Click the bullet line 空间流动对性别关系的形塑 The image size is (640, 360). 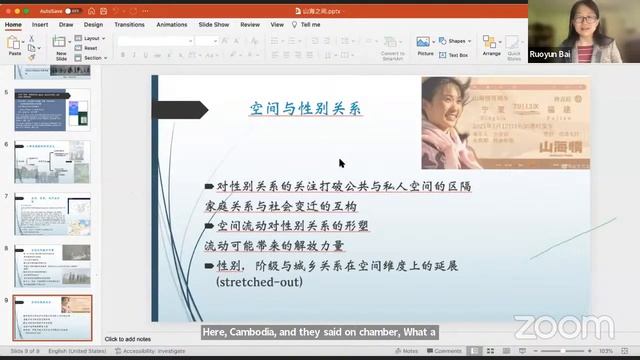point(292,226)
